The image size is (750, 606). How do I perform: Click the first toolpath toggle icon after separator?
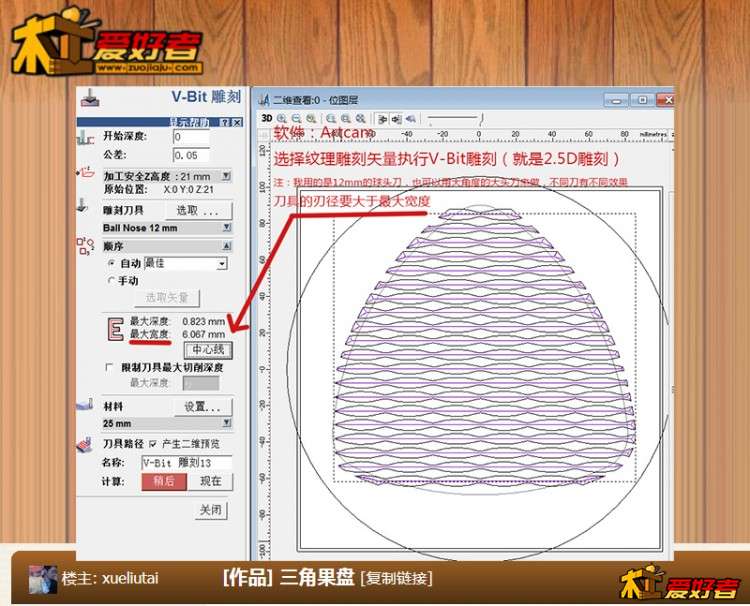[x=382, y=119]
